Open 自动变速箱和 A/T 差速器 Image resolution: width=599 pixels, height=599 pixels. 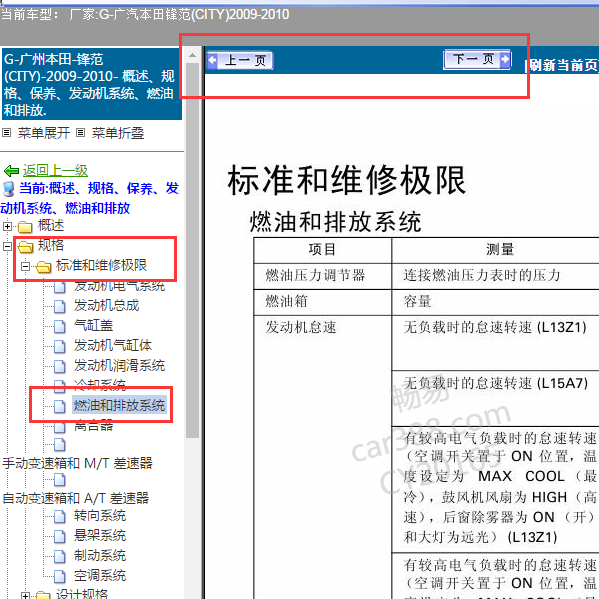(76, 498)
